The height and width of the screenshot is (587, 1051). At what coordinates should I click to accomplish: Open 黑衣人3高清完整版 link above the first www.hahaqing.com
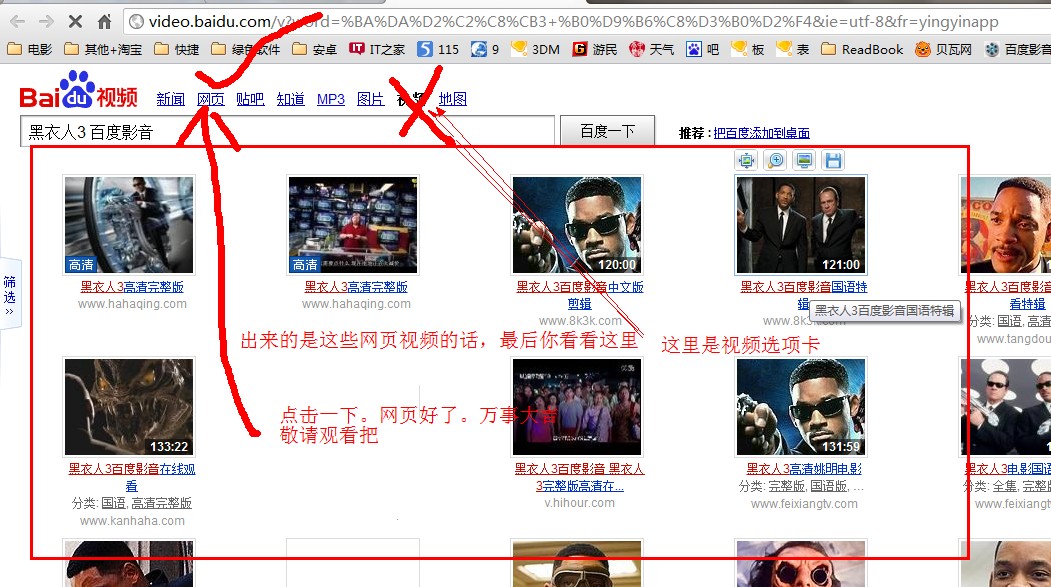coord(132,287)
